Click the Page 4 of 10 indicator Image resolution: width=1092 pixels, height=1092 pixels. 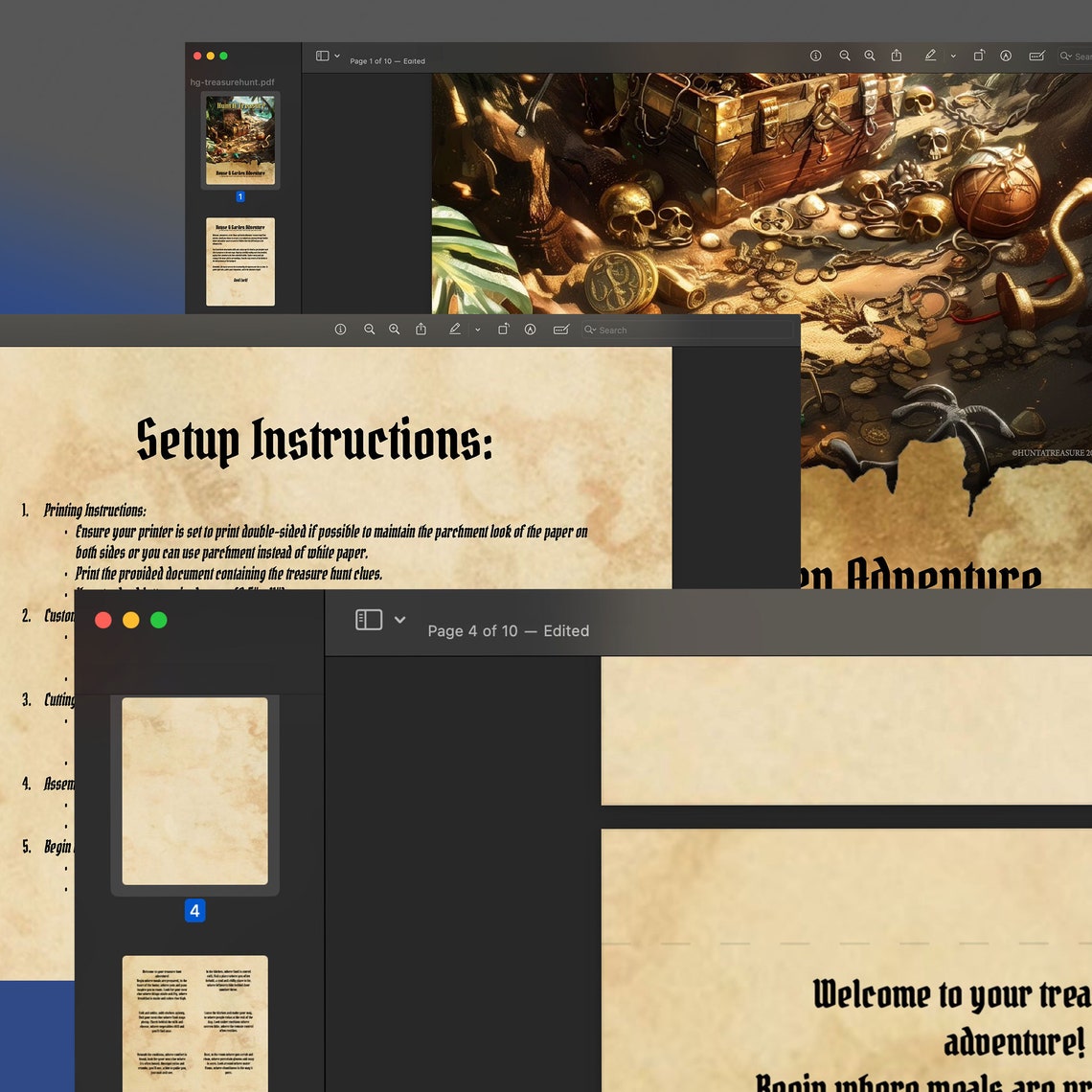(x=478, y=631)
